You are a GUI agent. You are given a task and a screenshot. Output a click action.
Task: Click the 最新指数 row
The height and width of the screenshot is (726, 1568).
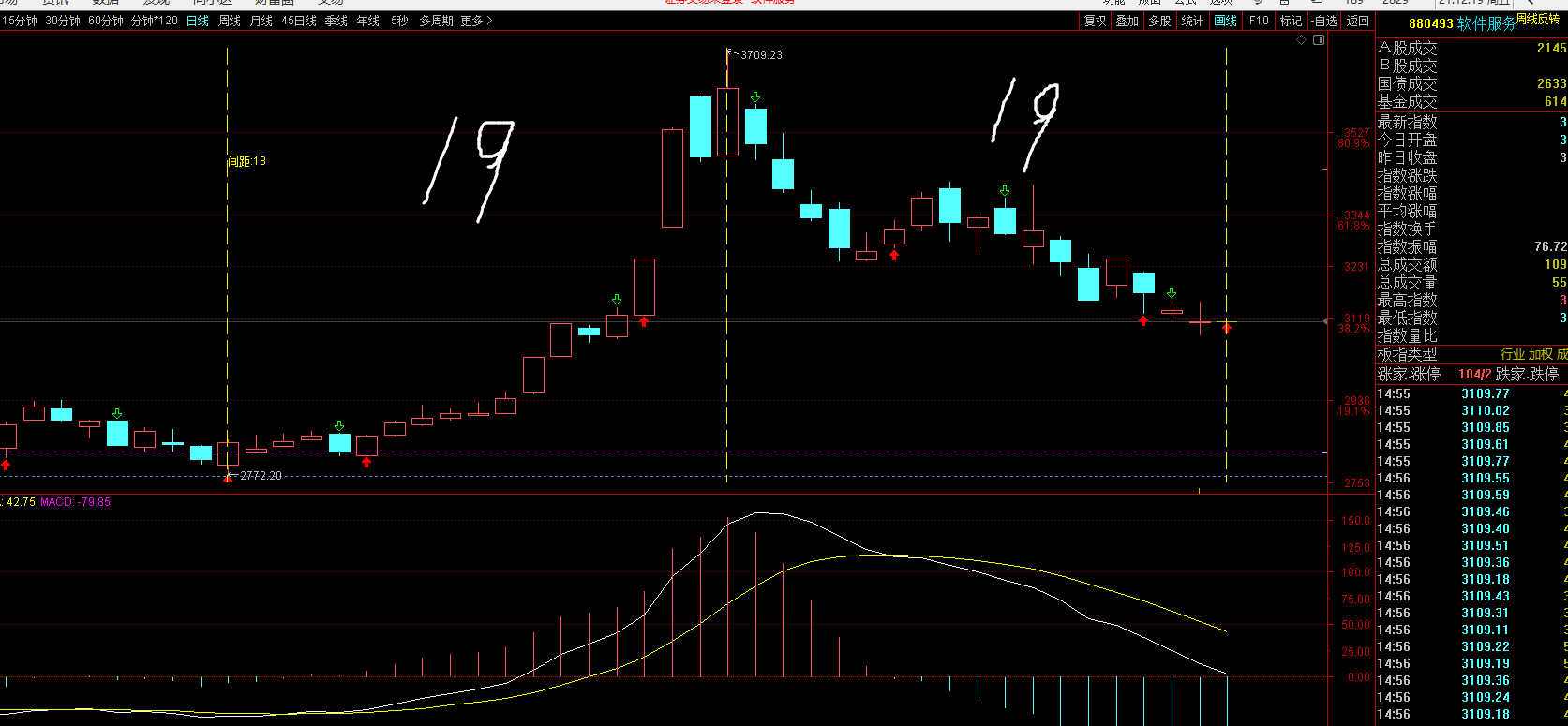[1471, 122]
